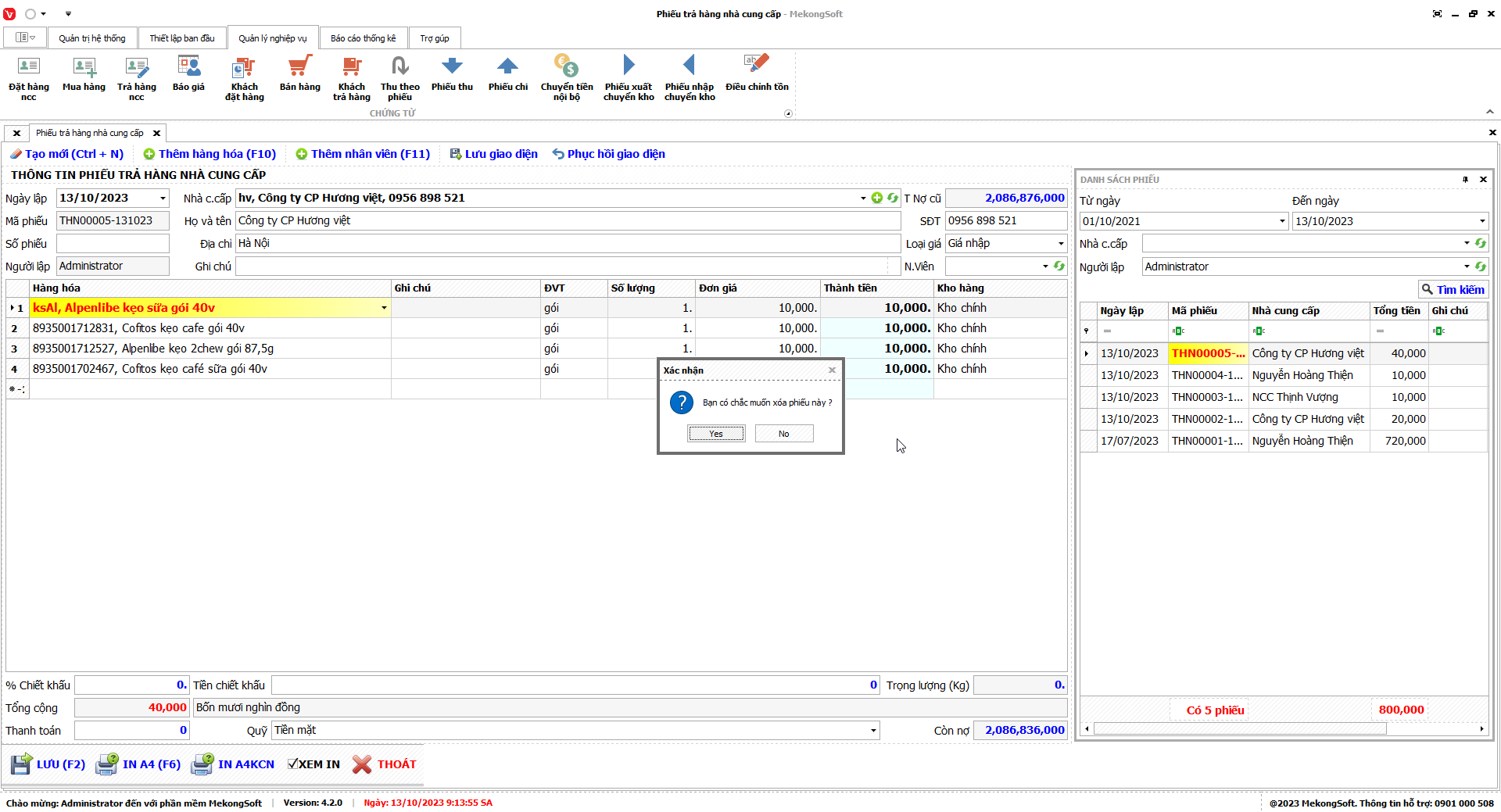Expand the Quỹ Tiền mặt dropdown

point(872,731)
